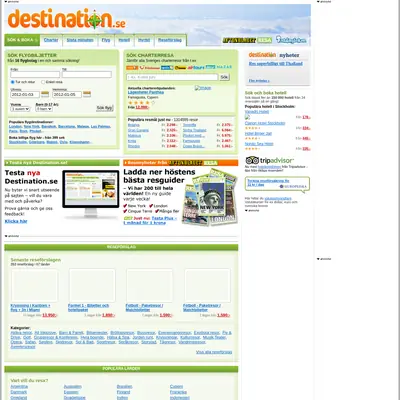The width and height of the screenshot is (400, 400).
Task: Click the Airtours logo in charter panel
Action: coord(196,67)
